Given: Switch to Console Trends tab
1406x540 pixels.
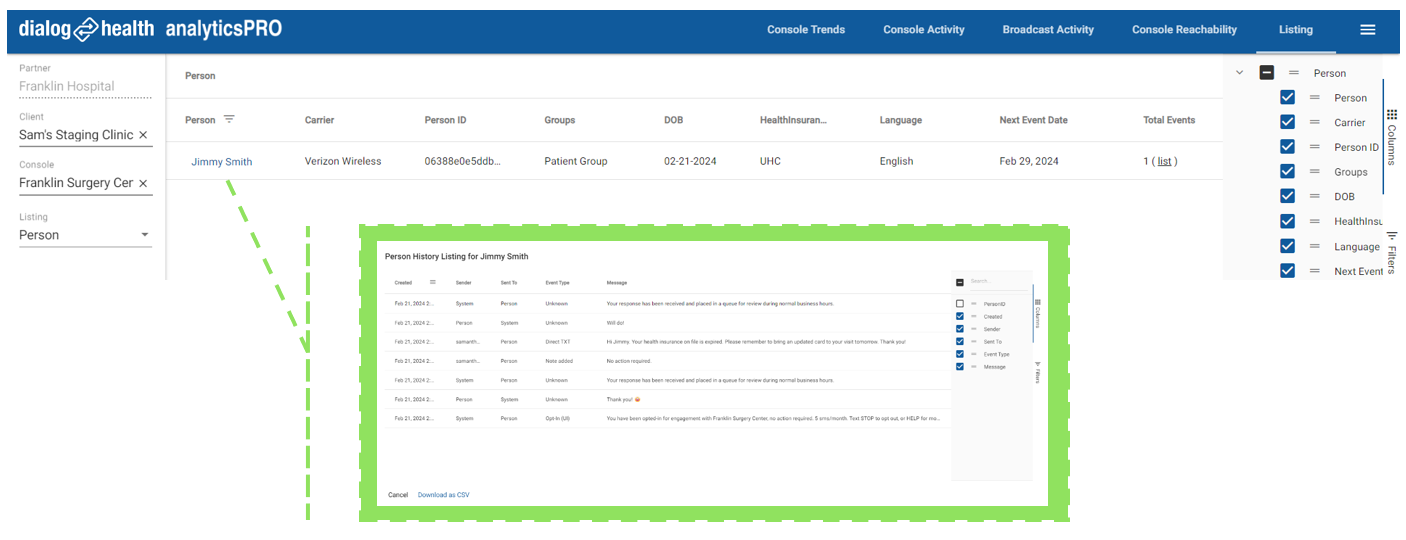Looking at the screenshot, I should [x=806, y=30].
